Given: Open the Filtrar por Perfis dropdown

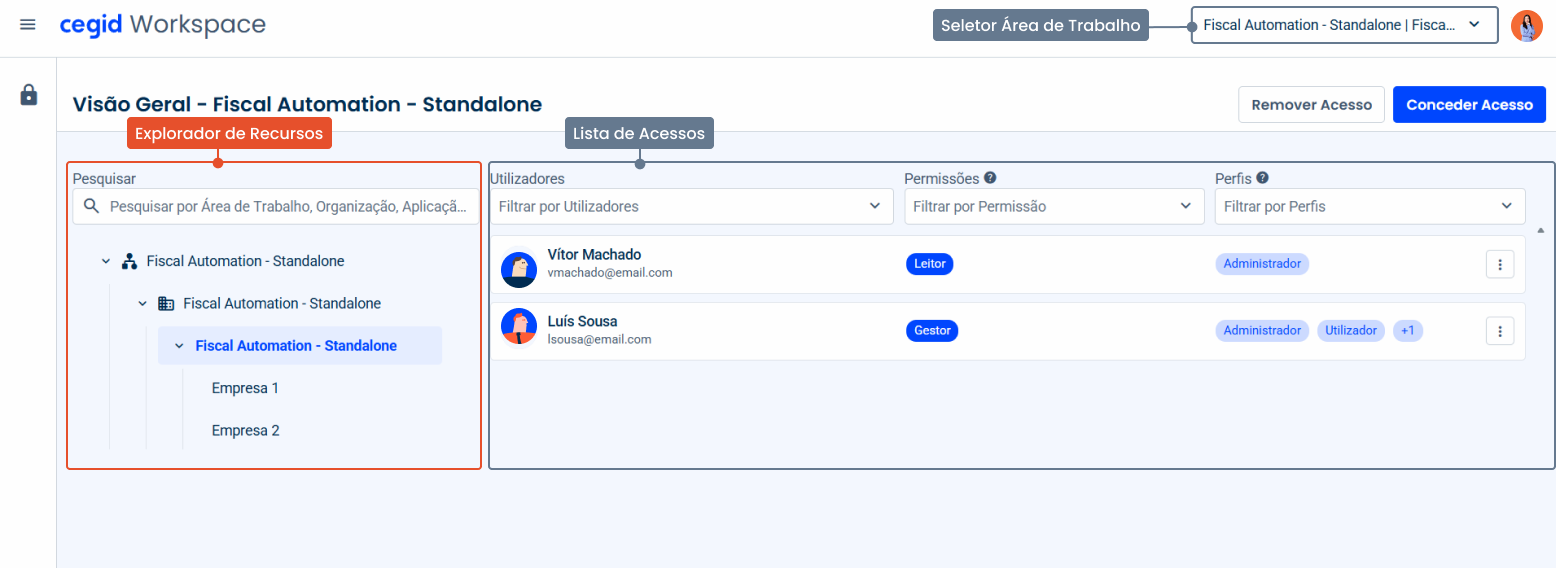Looking at the screenshot, I should [1369, 206].
